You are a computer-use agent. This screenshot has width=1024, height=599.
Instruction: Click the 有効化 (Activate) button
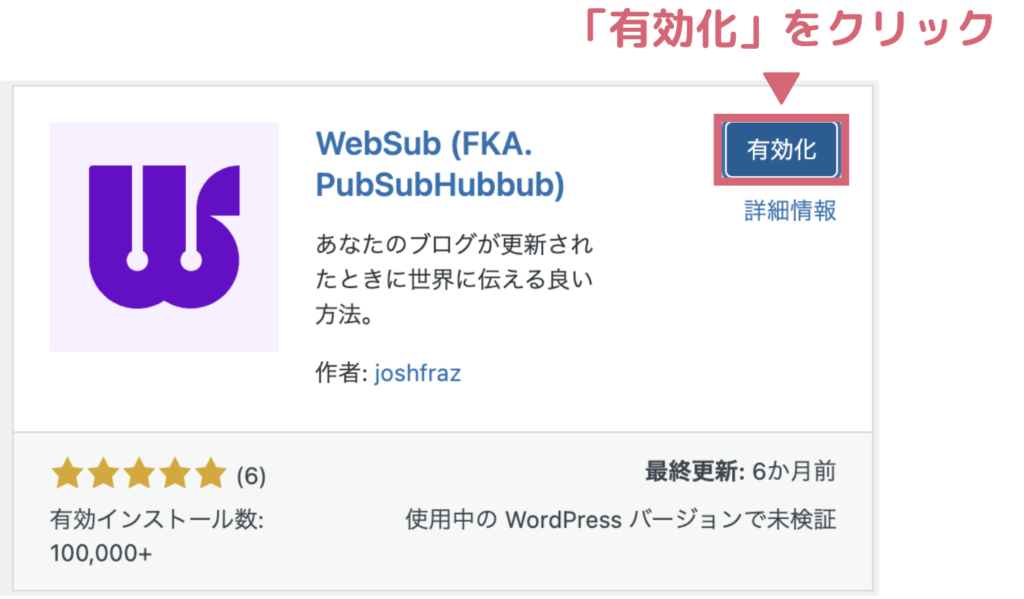tap(781, 150)
